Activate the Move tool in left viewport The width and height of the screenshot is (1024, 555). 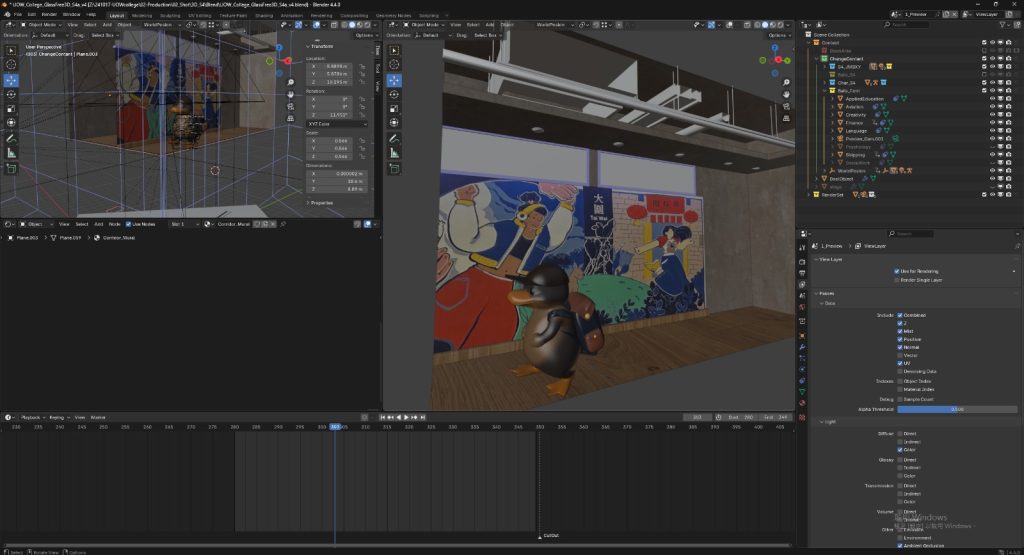pyautogui.click(x=11, y=80)
